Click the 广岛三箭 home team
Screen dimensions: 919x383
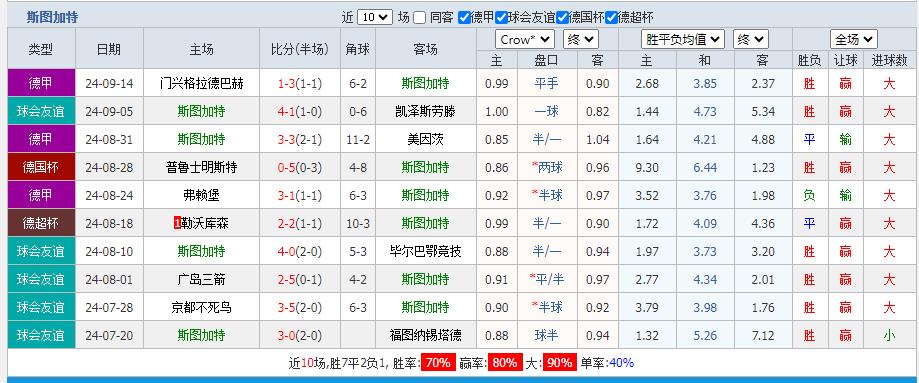click(x=201, y=280)
